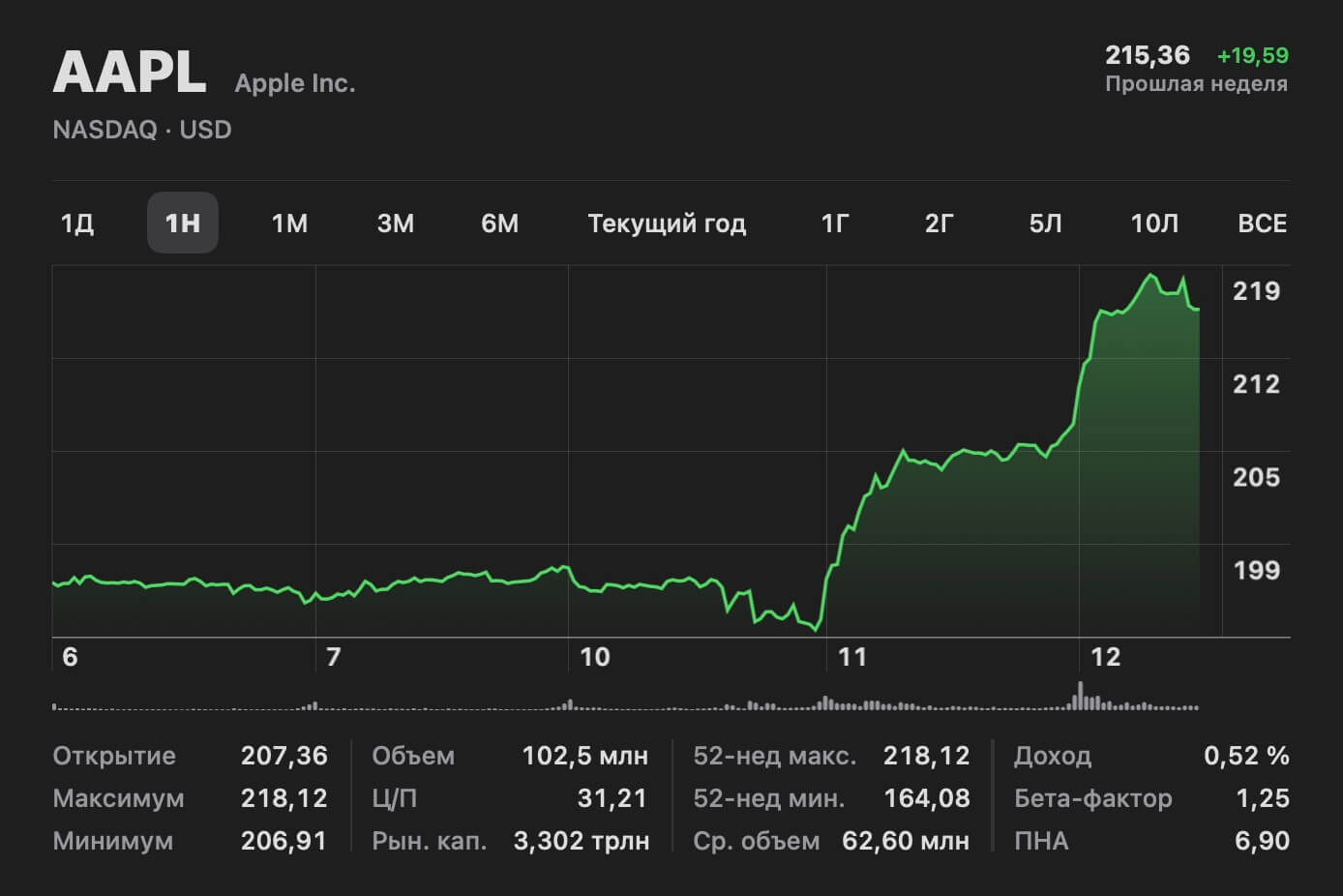Show the 5Л range tab
This screenshot has height=896, width=1343.
pos(1046,224)
